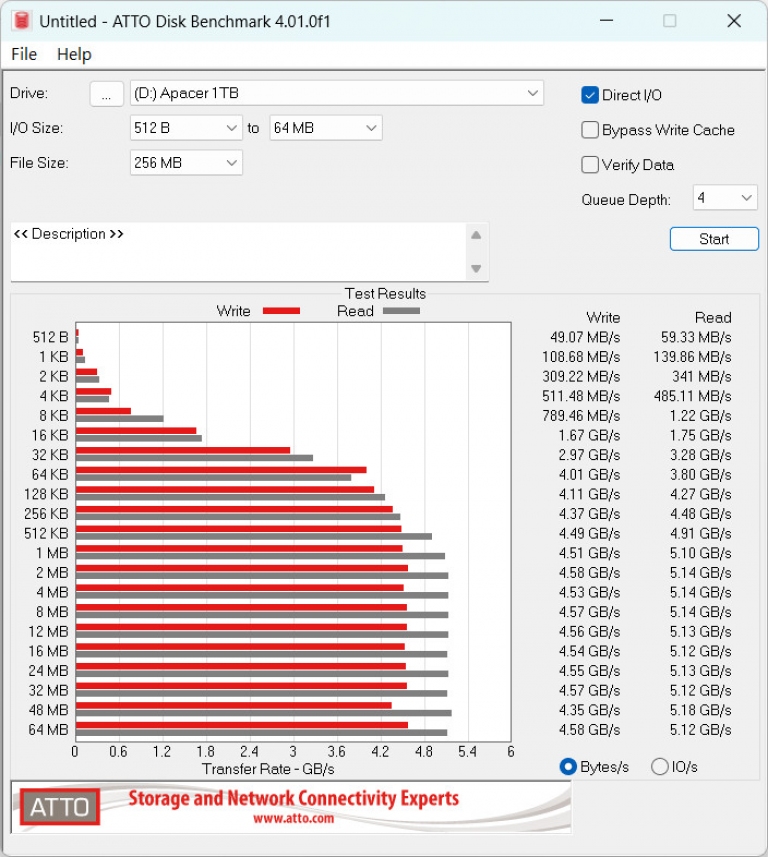
Task: Click the 128 KB row label
Action: click(x=46, y=494)
